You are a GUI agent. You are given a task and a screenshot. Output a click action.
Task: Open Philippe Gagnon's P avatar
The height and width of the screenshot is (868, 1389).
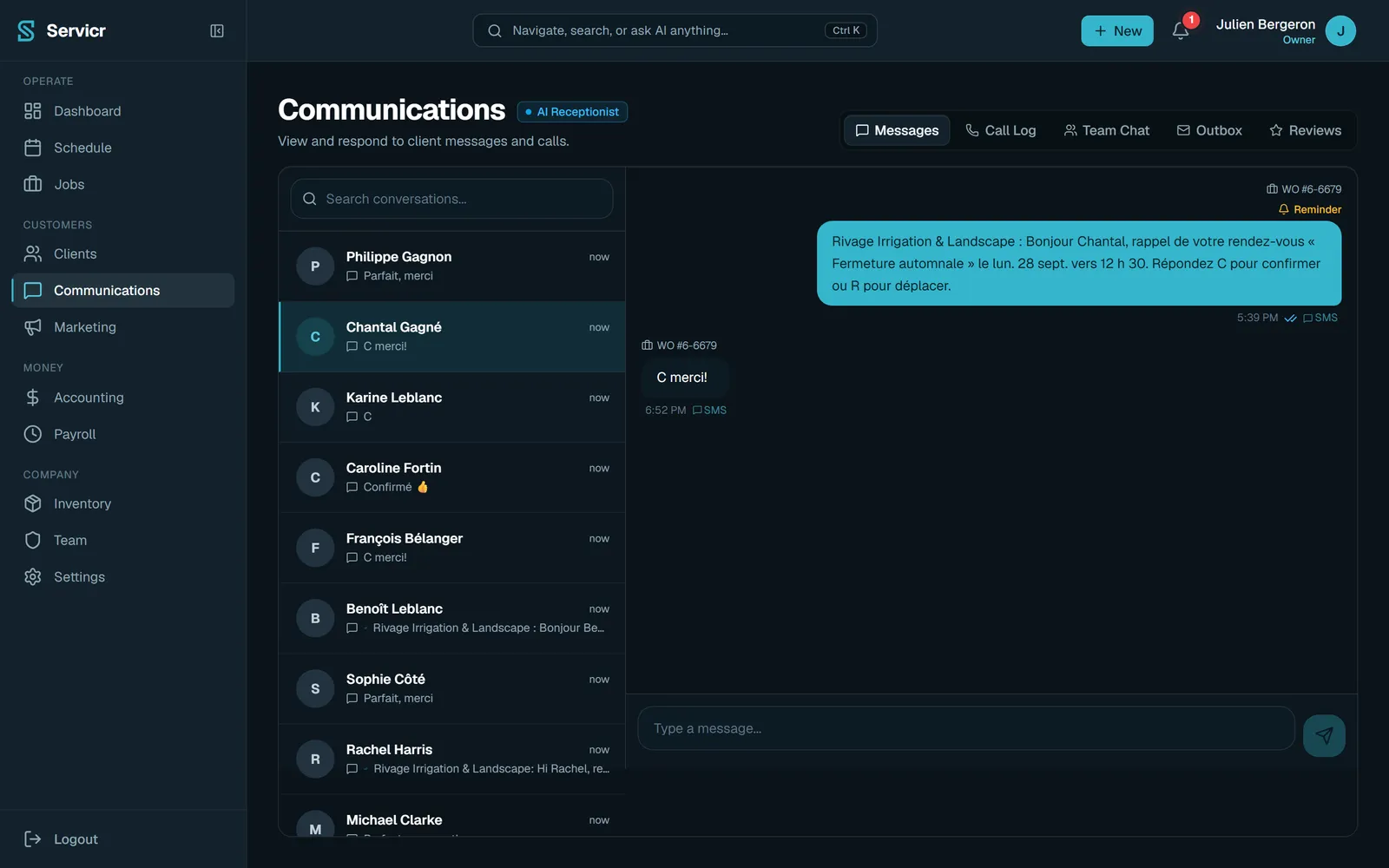coord(315,266)
